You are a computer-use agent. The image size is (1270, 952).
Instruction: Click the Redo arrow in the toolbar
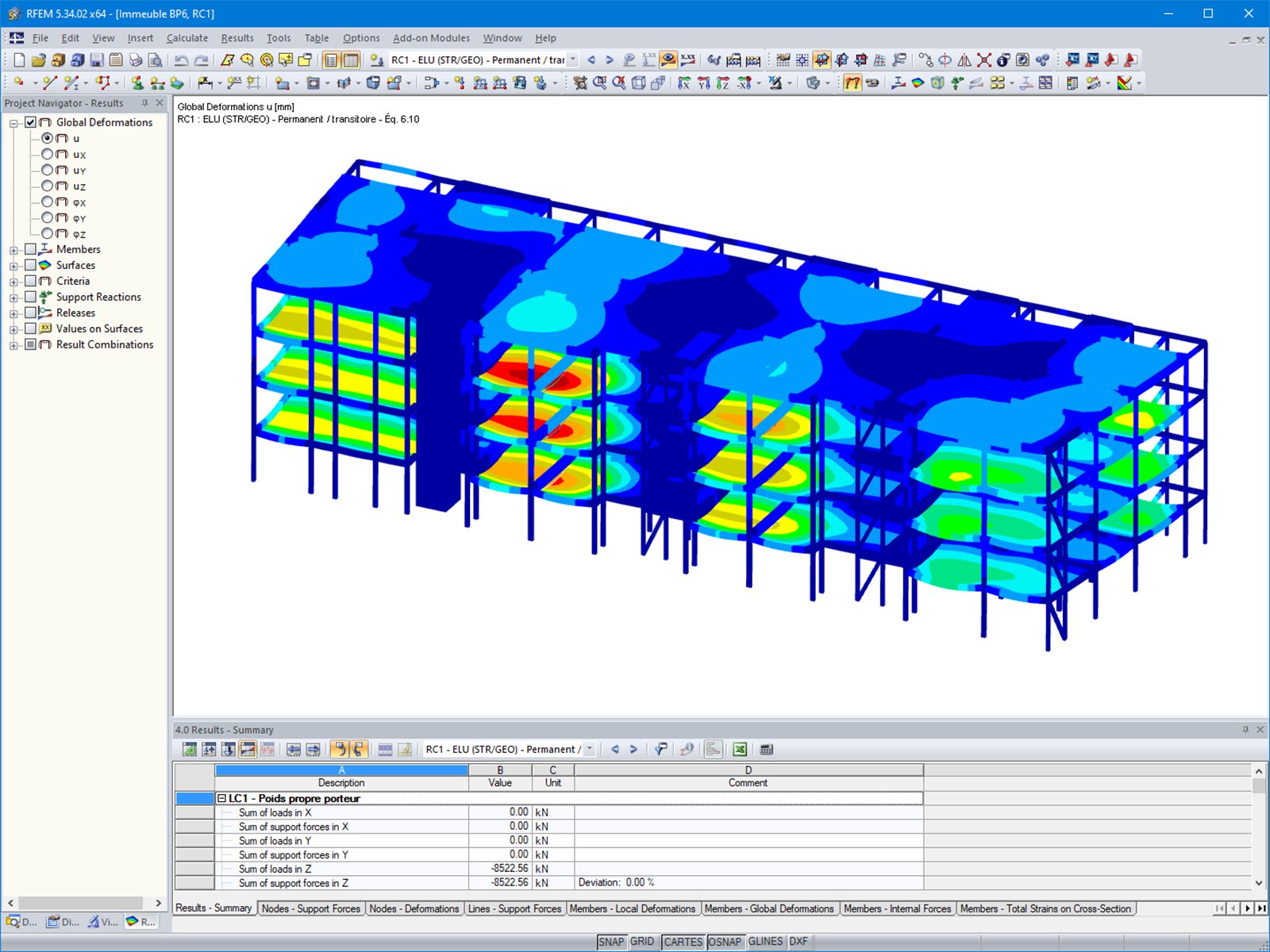pyautogui.click(x=202, y=60)
